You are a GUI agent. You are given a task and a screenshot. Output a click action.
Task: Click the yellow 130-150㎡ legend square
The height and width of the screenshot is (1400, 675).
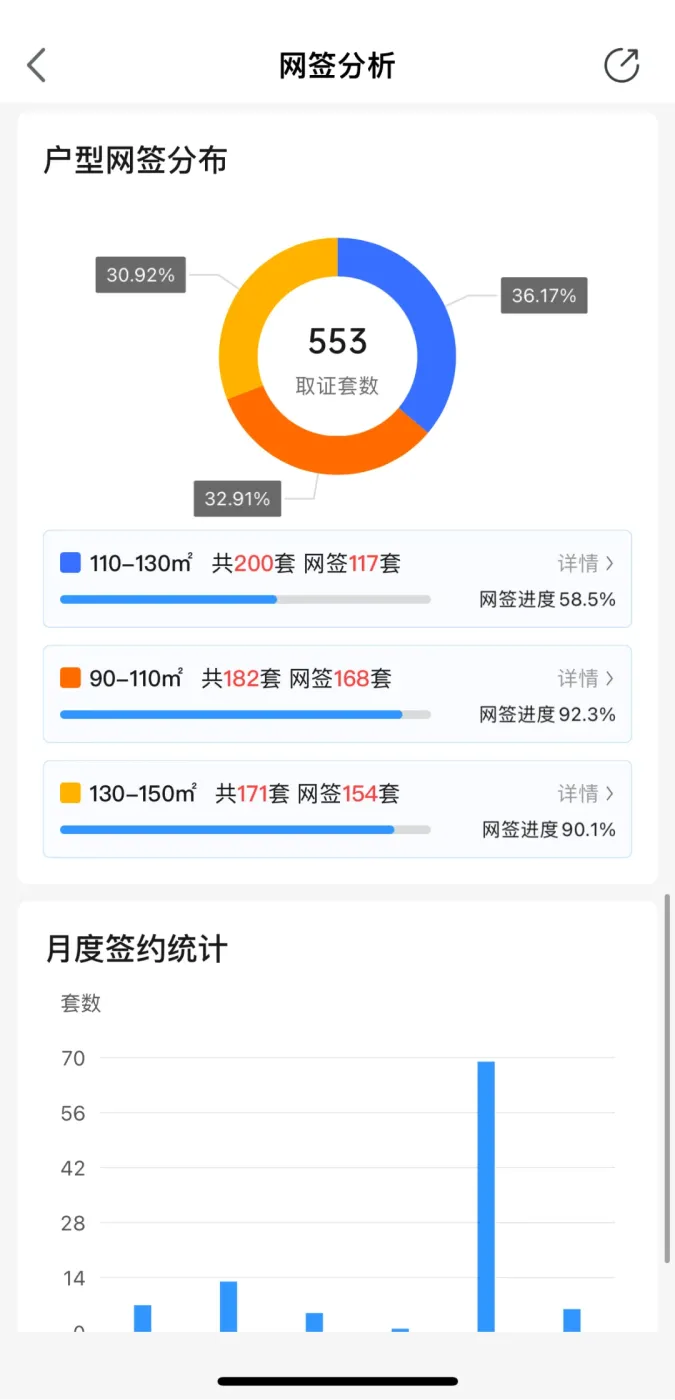coord(70,793)
